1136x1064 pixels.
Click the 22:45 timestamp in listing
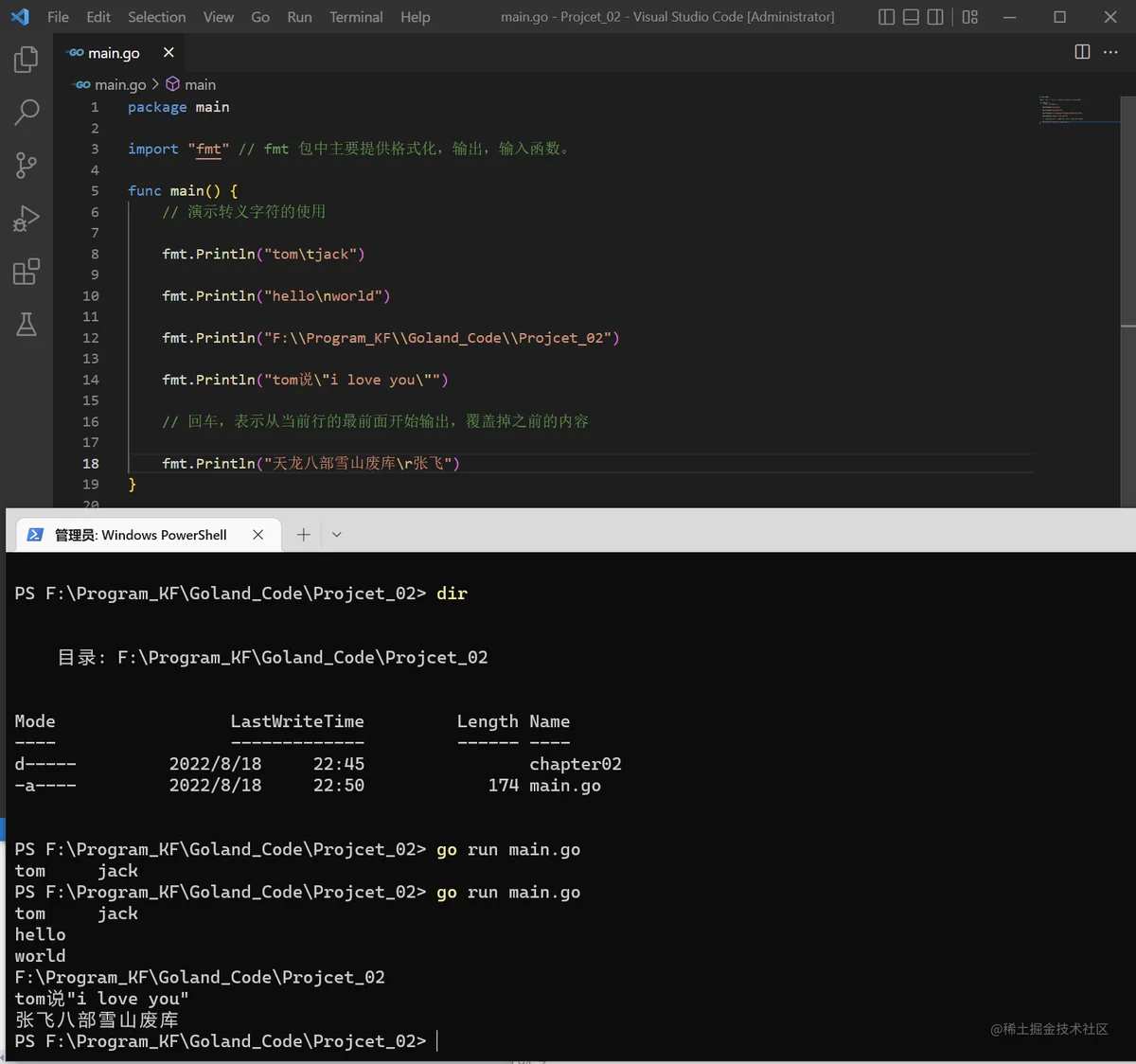(x=339, y=764)
